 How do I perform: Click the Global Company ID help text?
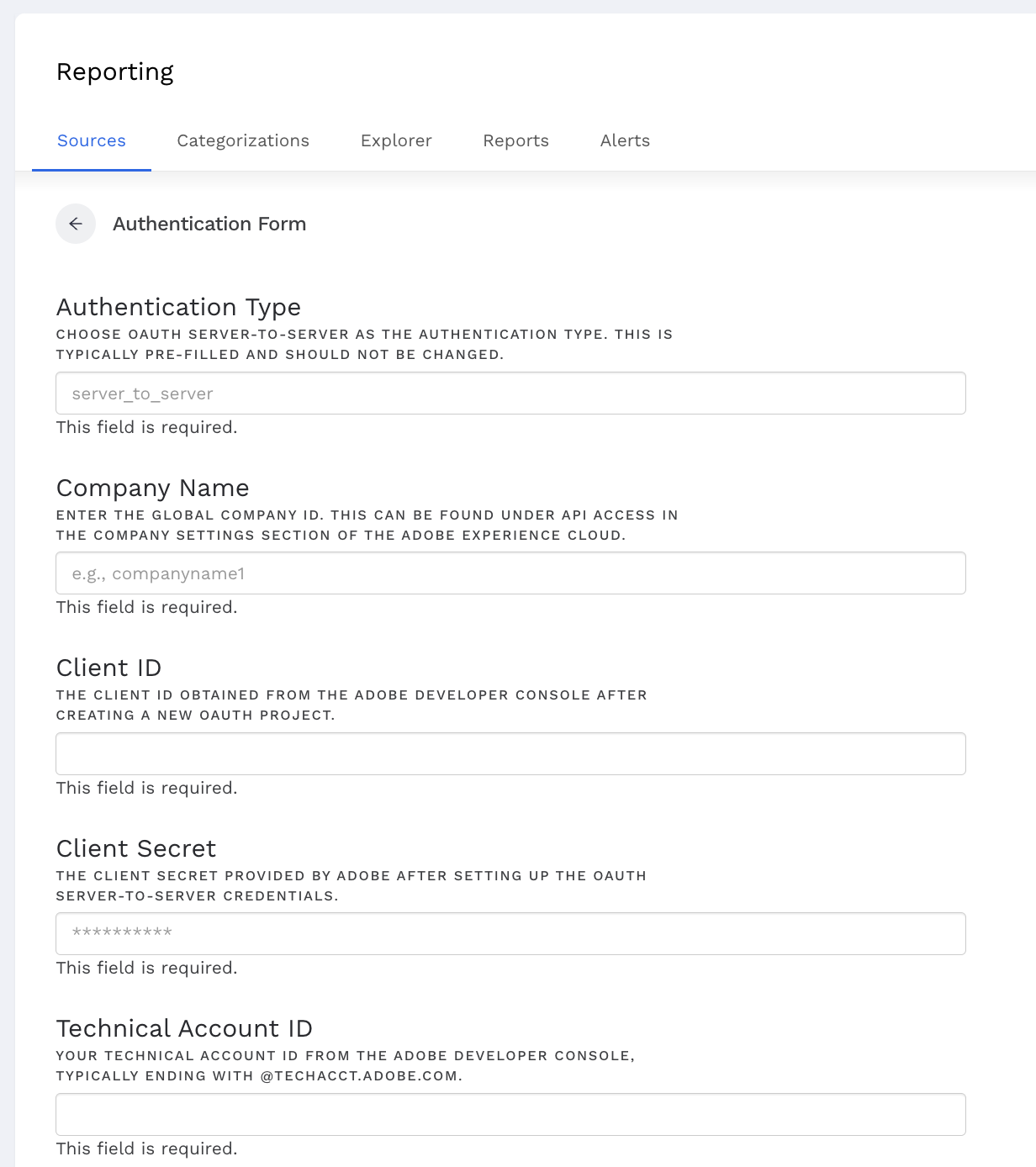coord(367,525)
